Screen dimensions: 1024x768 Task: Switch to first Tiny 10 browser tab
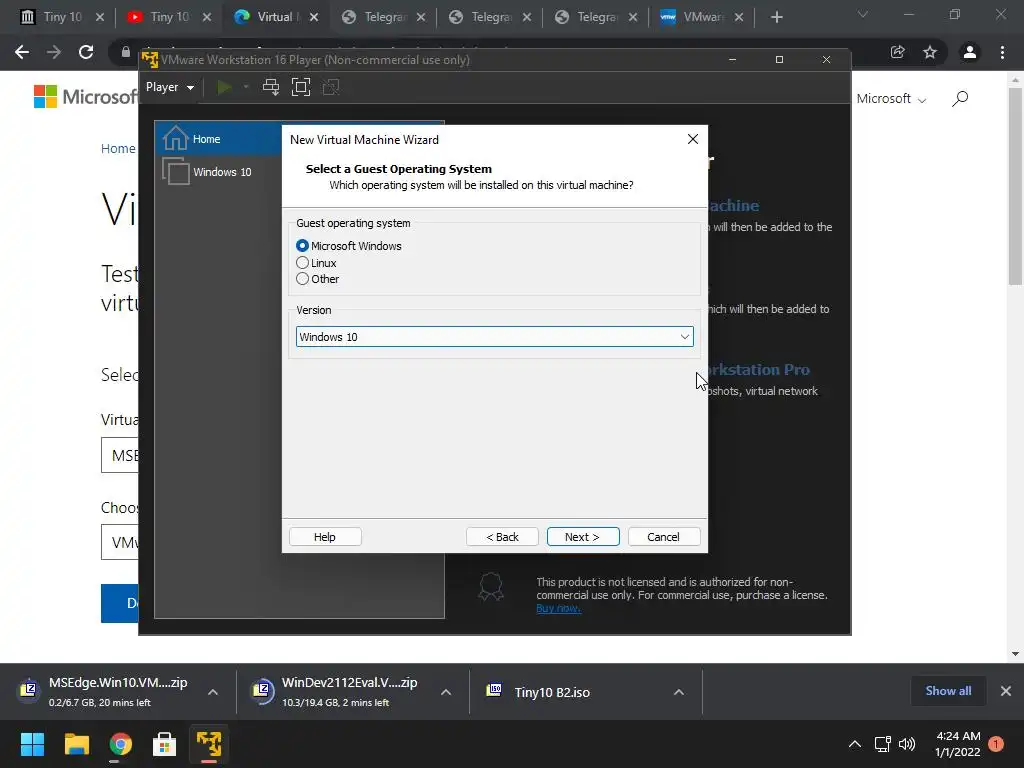coord(63,17)
